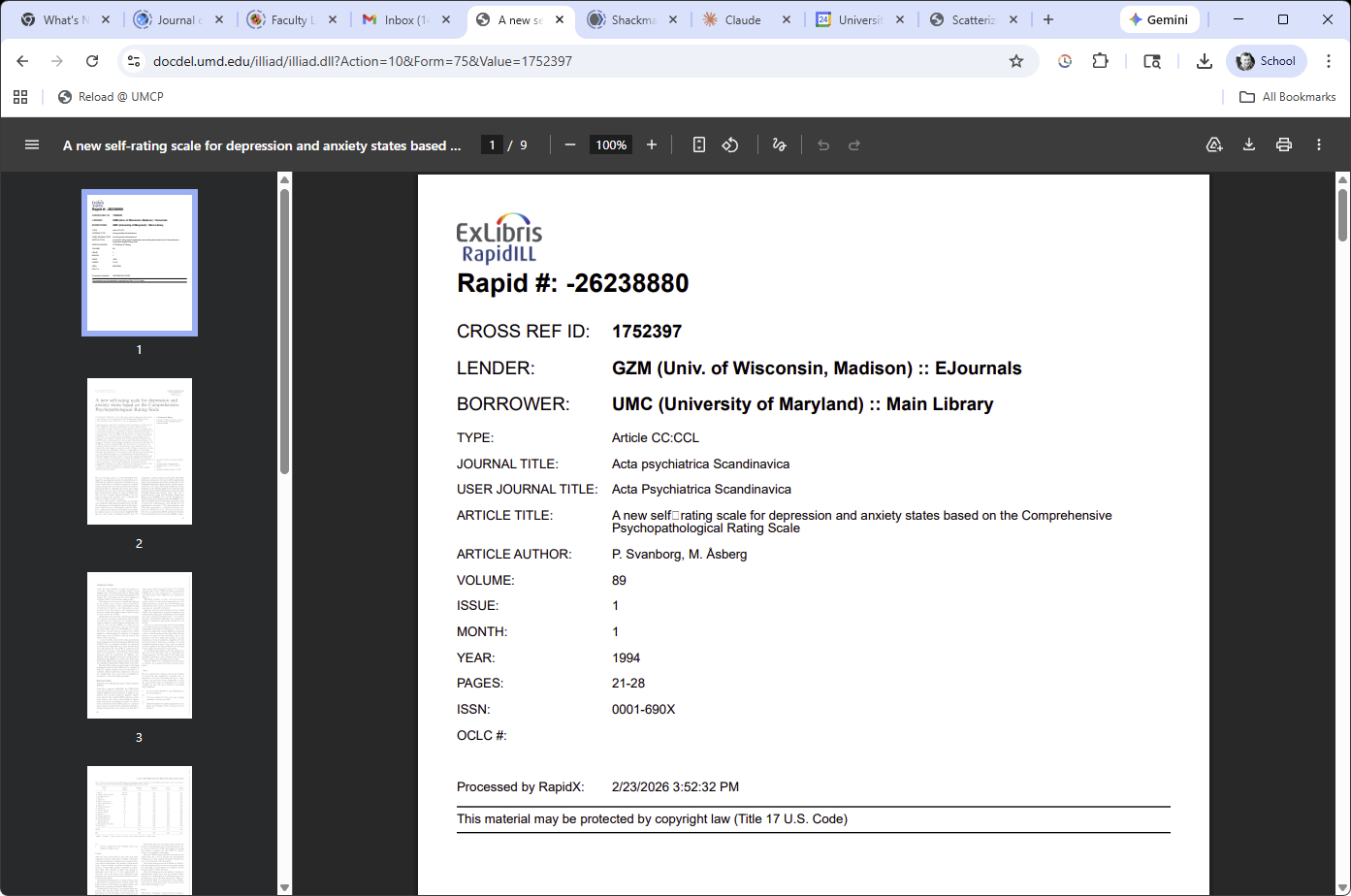Bookmark this page with the star icon
Screen dimensions: 1351x896
[x=1016, y=61]
